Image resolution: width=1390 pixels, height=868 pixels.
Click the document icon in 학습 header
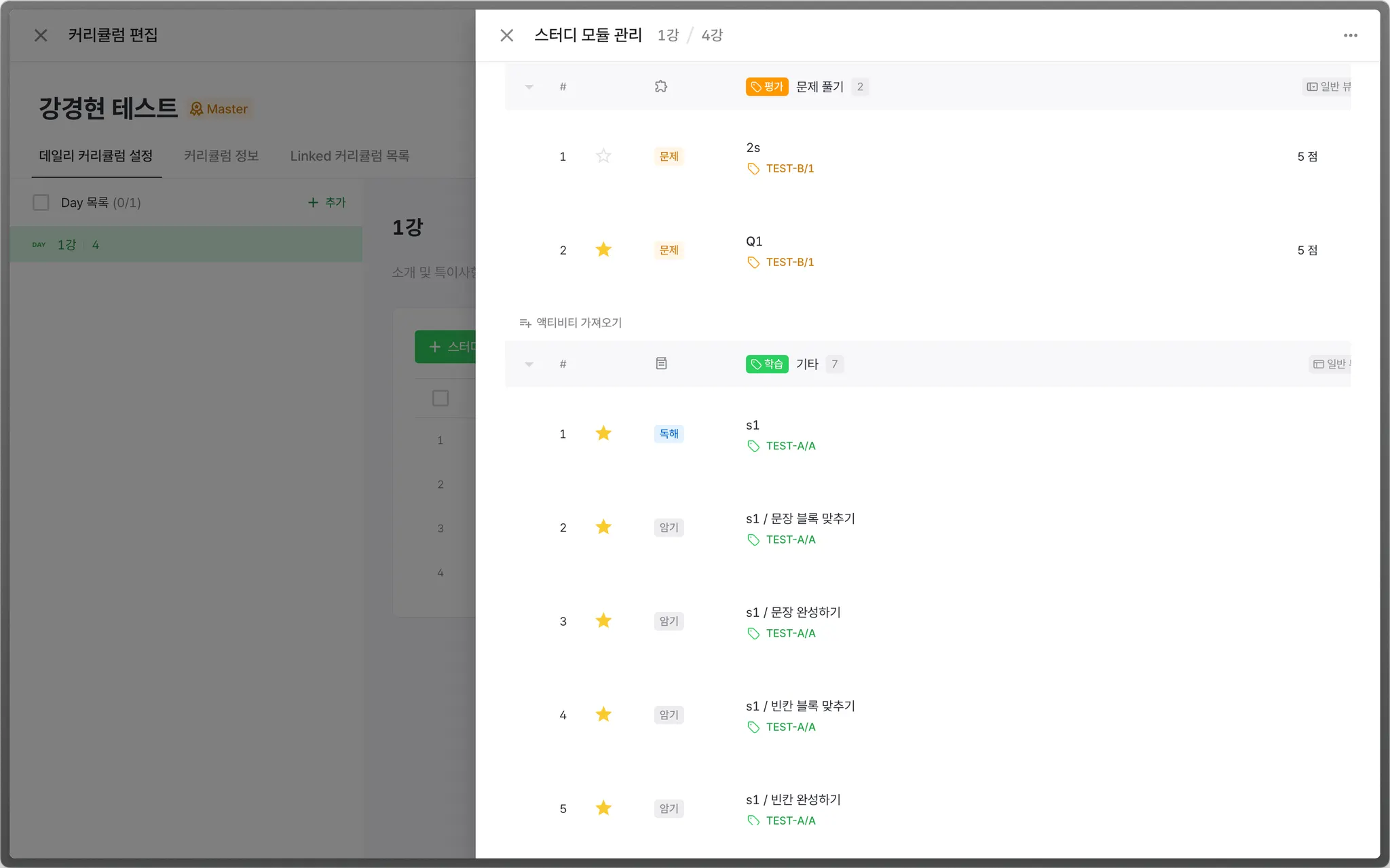[x=661, y=364]
